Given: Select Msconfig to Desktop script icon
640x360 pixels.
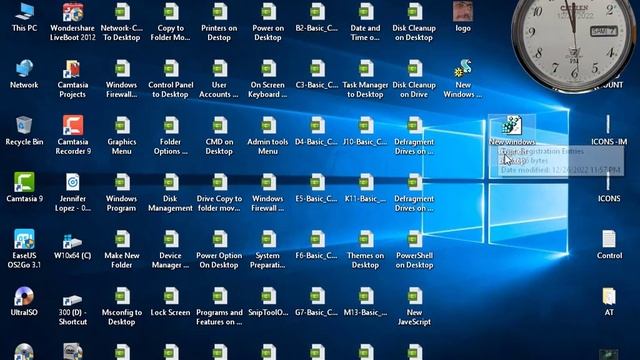Looking at the screenshot, I should click(122, 296).
